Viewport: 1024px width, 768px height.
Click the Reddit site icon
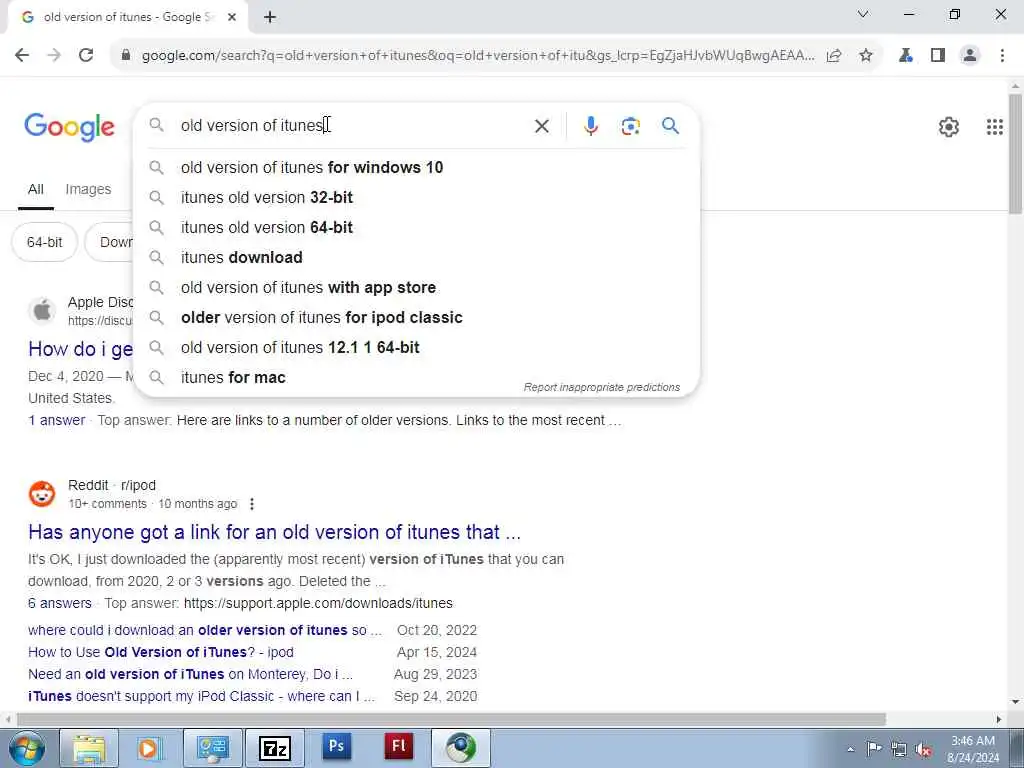[x=42, y=494]
